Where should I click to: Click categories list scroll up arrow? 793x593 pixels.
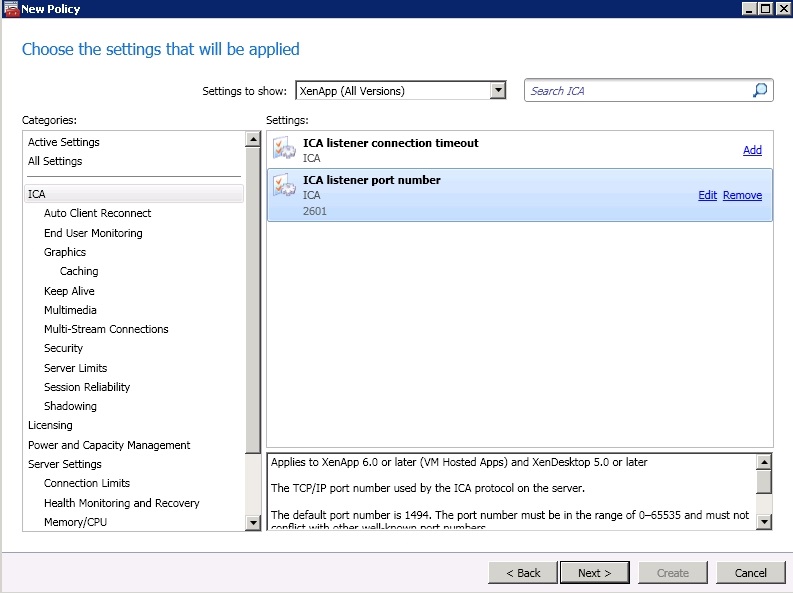[253, 139]
